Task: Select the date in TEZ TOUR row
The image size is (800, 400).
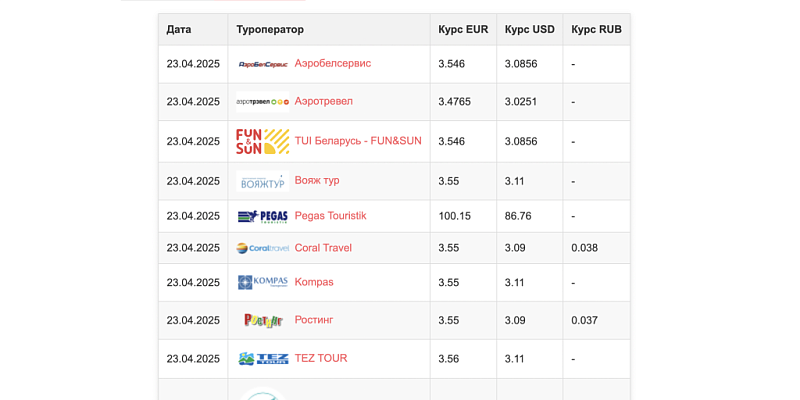Action: point(193,359)
